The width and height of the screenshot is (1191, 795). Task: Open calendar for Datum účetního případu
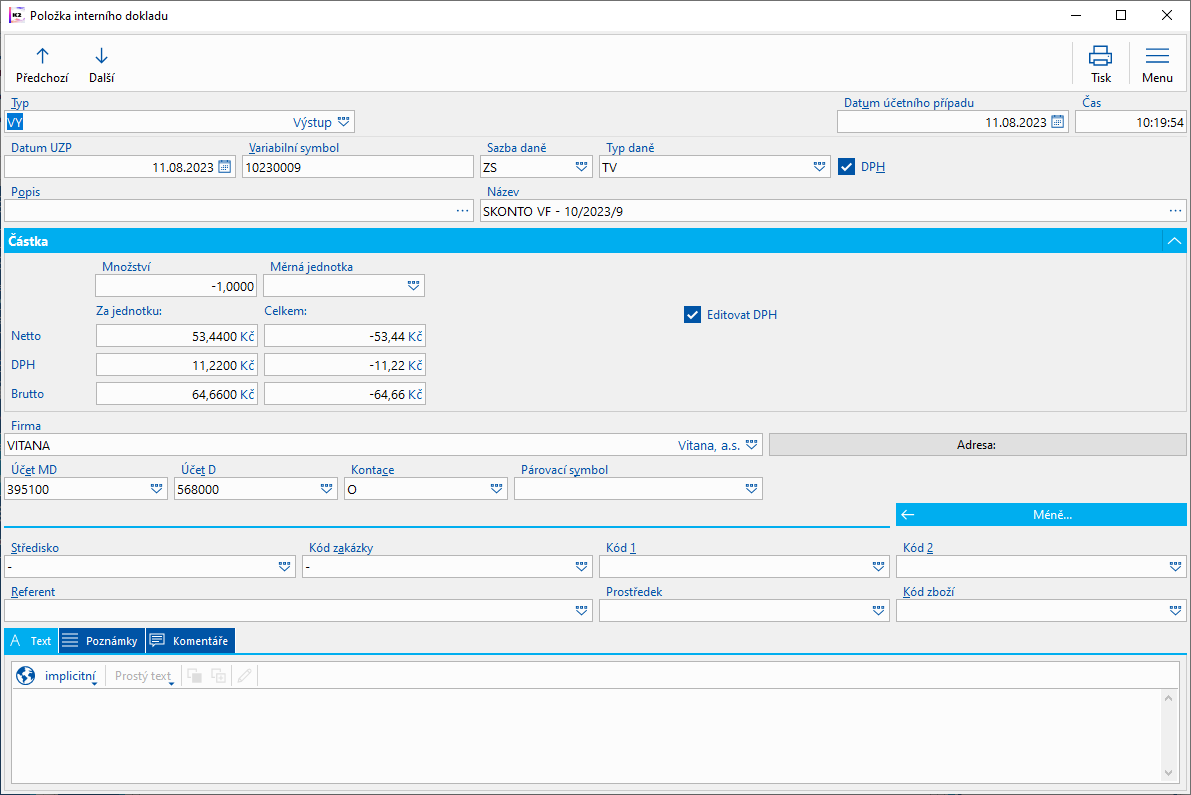click(x=1057, y=122)
